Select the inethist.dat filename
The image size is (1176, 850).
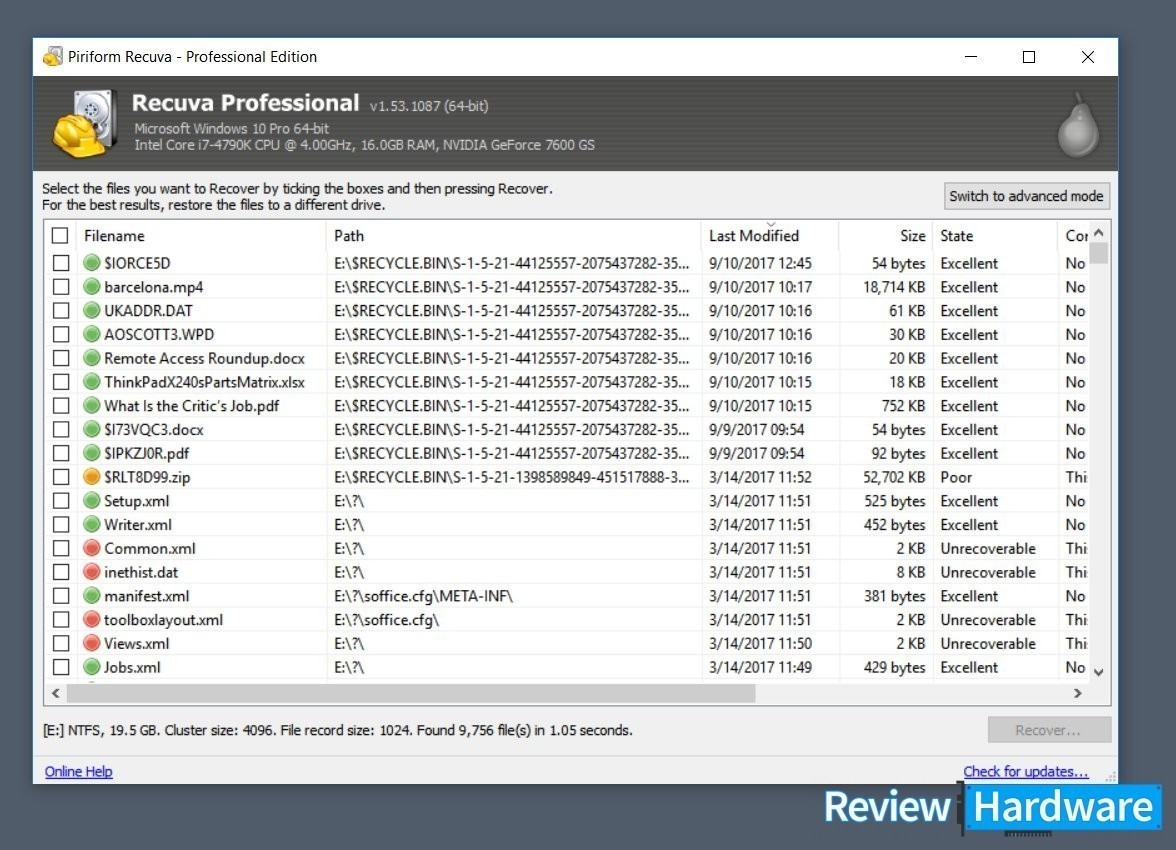(x=141, y=572)
